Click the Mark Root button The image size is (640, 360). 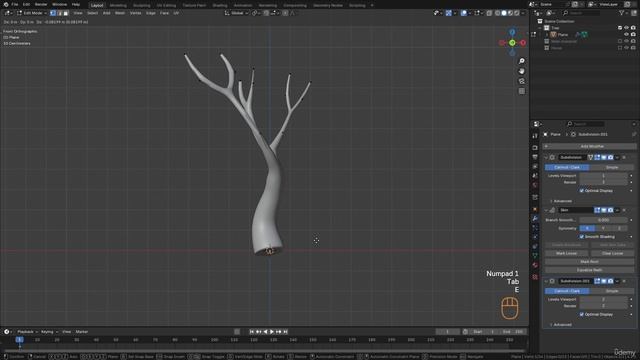pyautogui.click(x=590, y=262)
